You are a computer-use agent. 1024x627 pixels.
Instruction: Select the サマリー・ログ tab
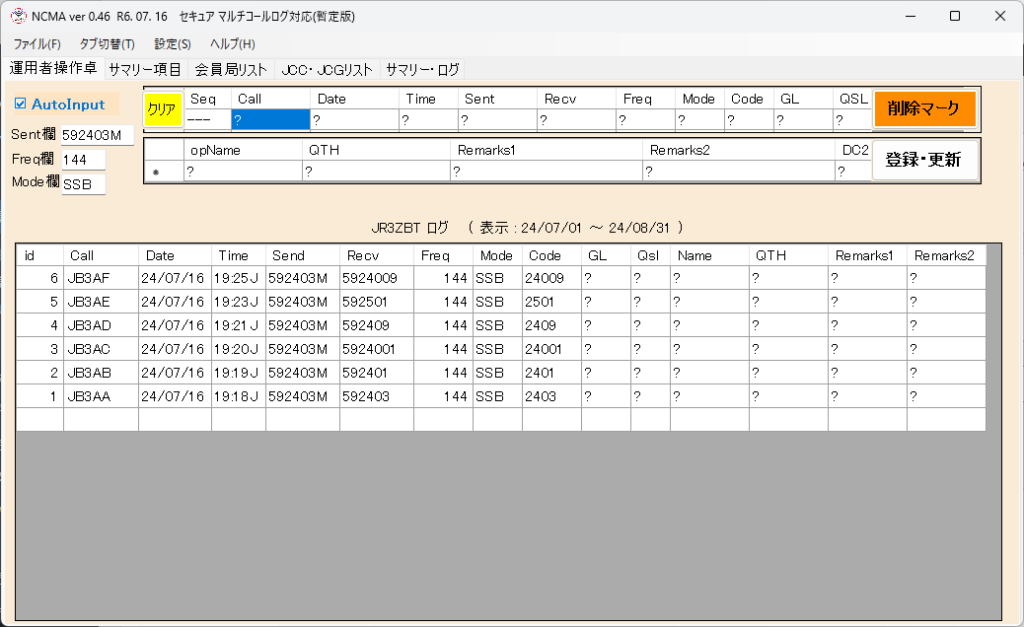[x=422, y=69]
